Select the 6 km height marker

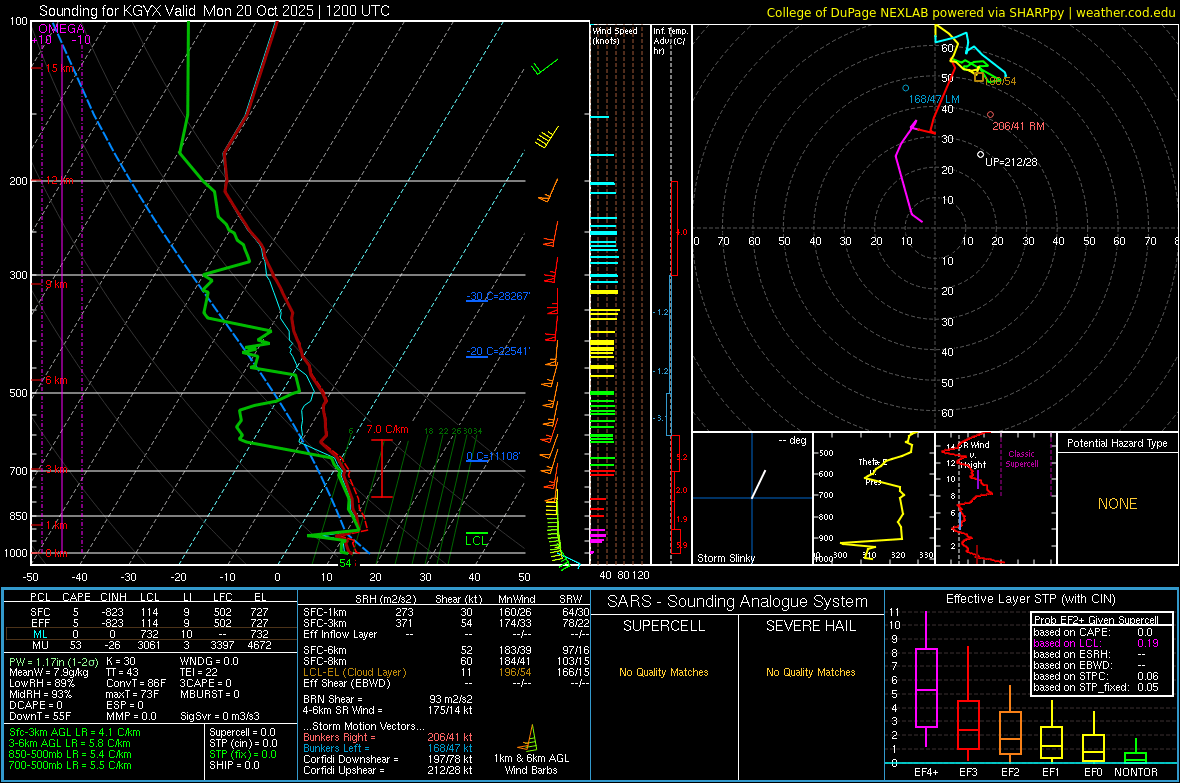(x=56, y=380)
